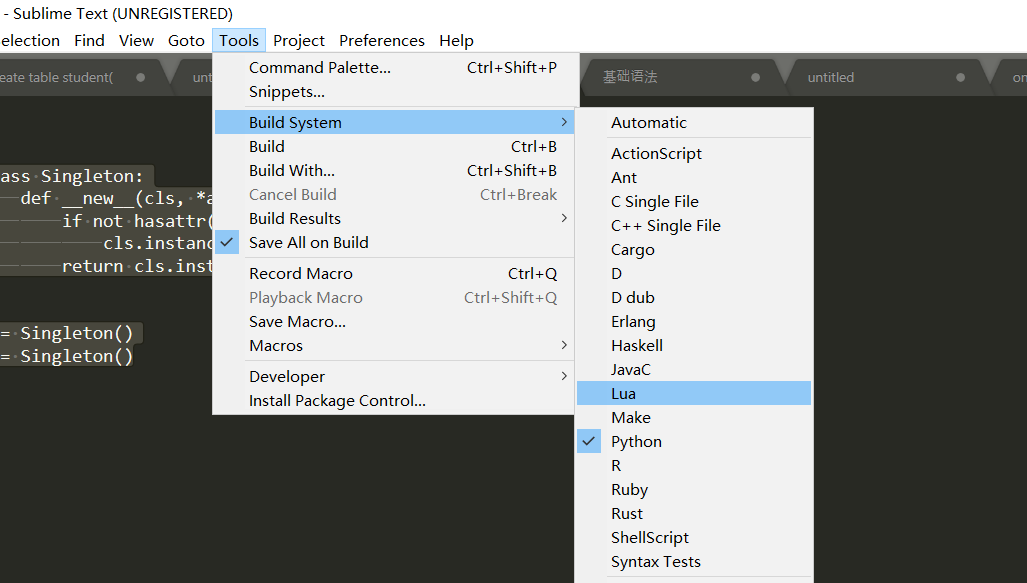Viewport: 1027px width, 583px height.
Task: Open Snippets... entry
Action: (x=394, y=92)
